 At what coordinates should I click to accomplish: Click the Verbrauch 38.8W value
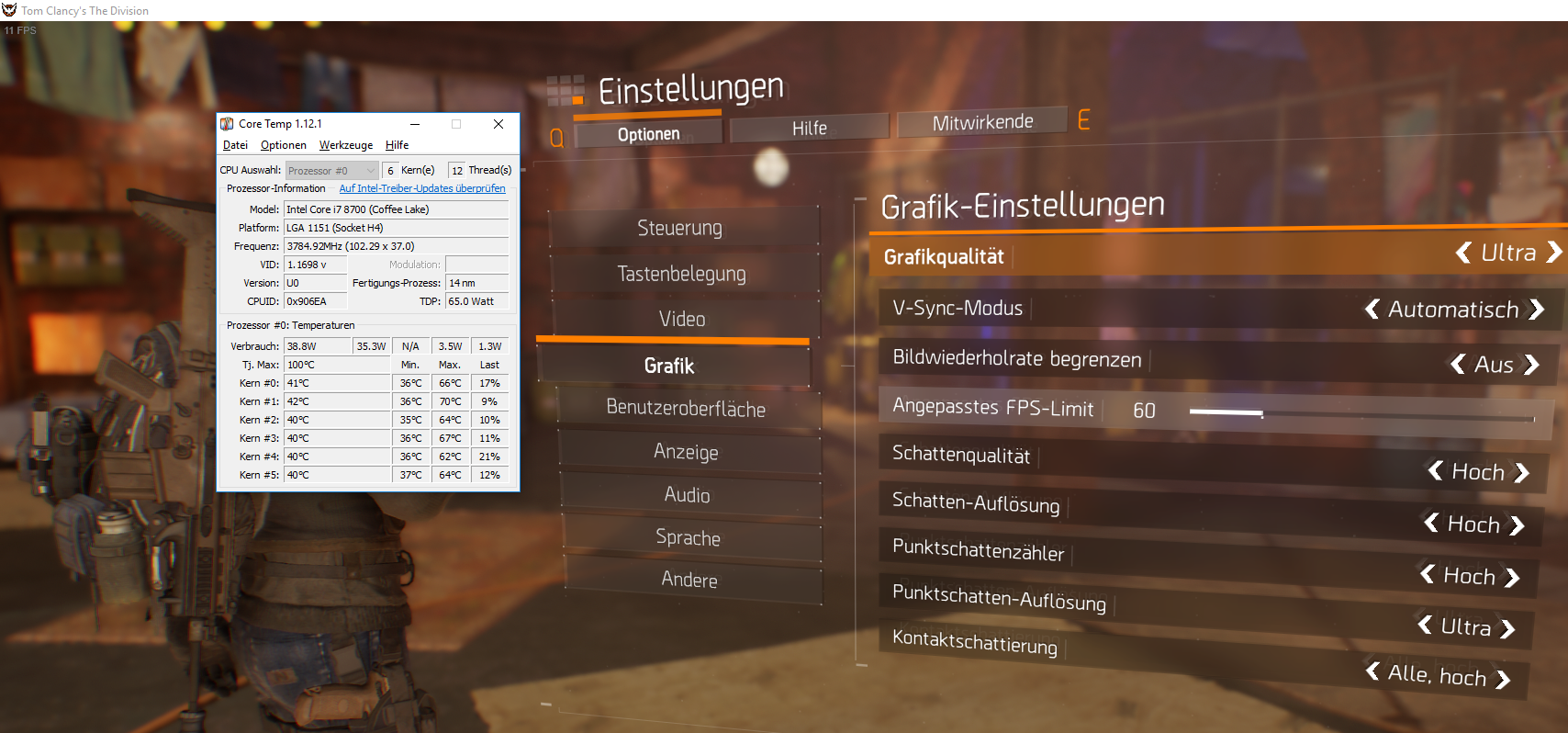click(318, 346)
